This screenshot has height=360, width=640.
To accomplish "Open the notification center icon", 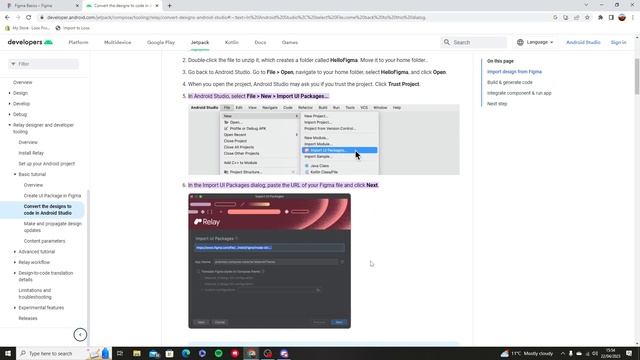I will pyautogui.click(x=629, y=353).
